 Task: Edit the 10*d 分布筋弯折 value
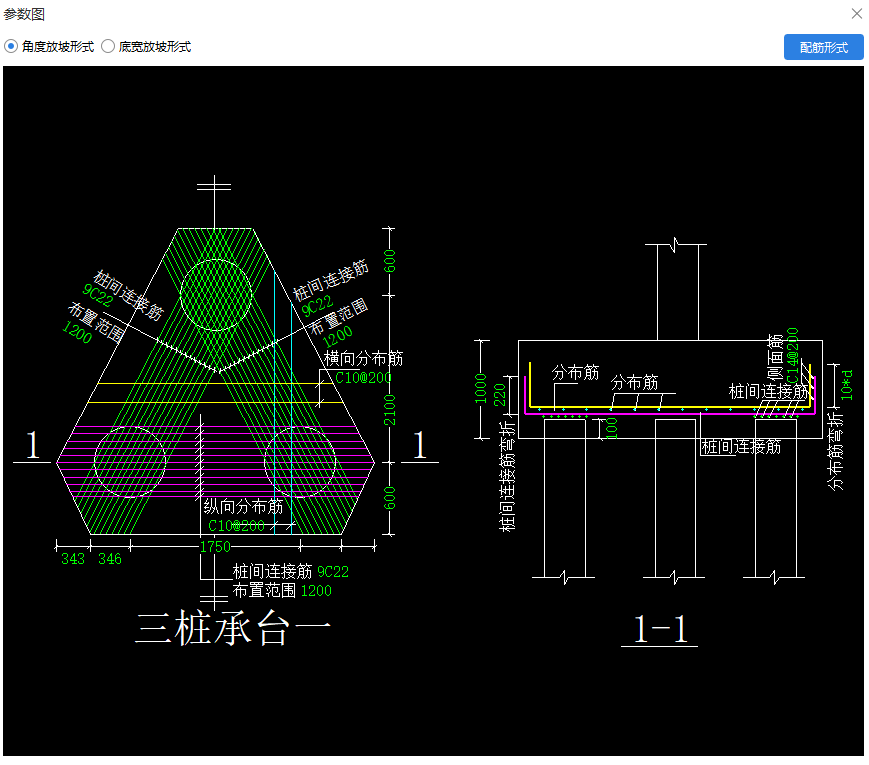click(x=846, y=385)
